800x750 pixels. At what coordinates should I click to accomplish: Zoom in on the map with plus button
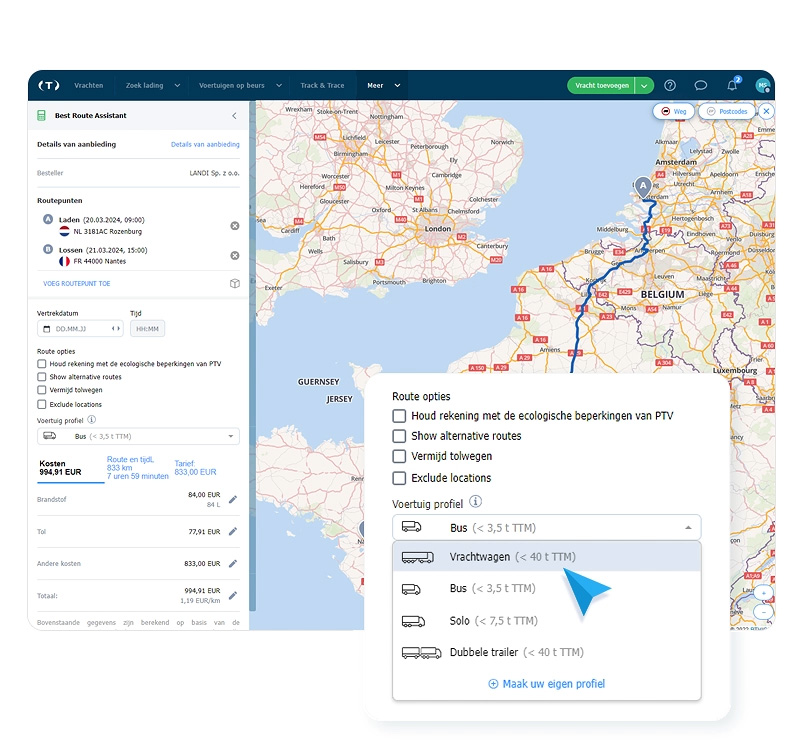click(x=764, y=593)
